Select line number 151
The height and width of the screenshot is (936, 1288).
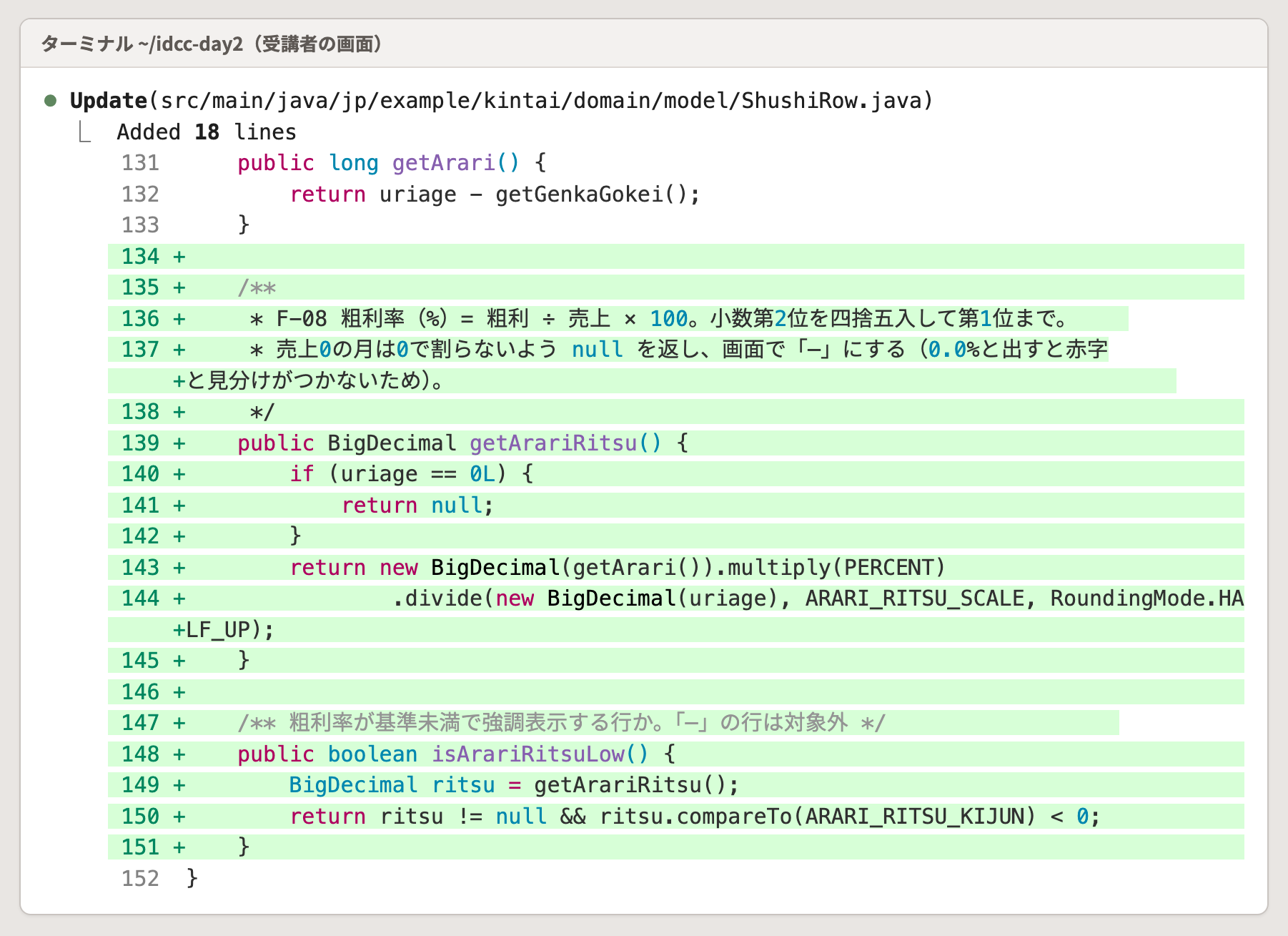point(140,847)
